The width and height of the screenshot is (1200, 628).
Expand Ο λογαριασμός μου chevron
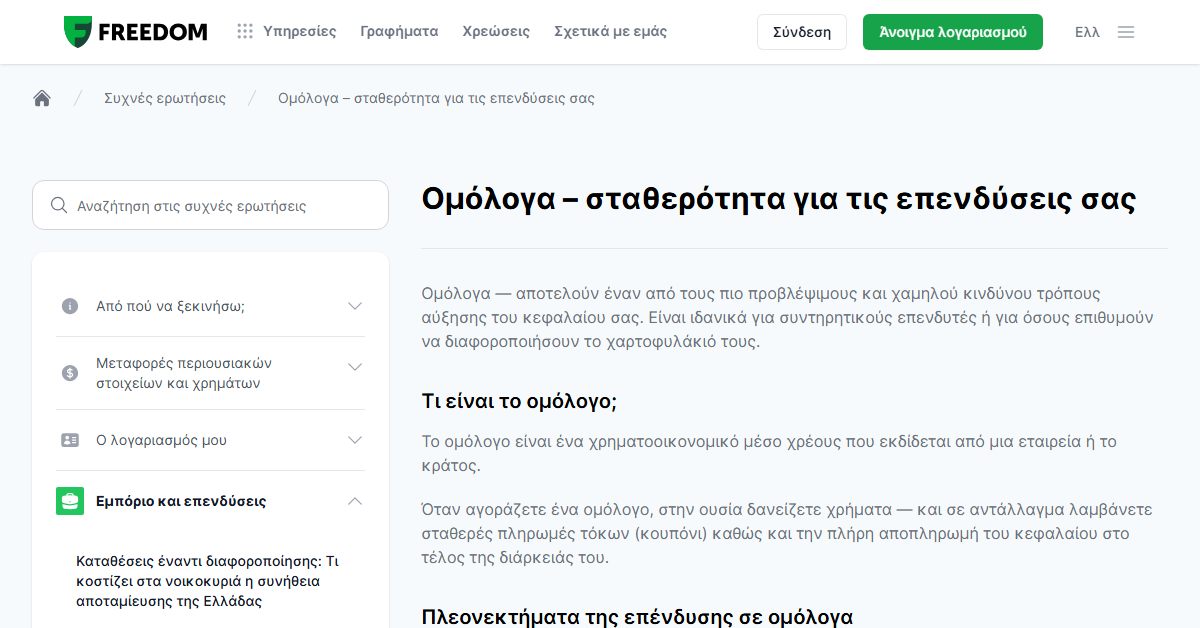tap(354, 440)
